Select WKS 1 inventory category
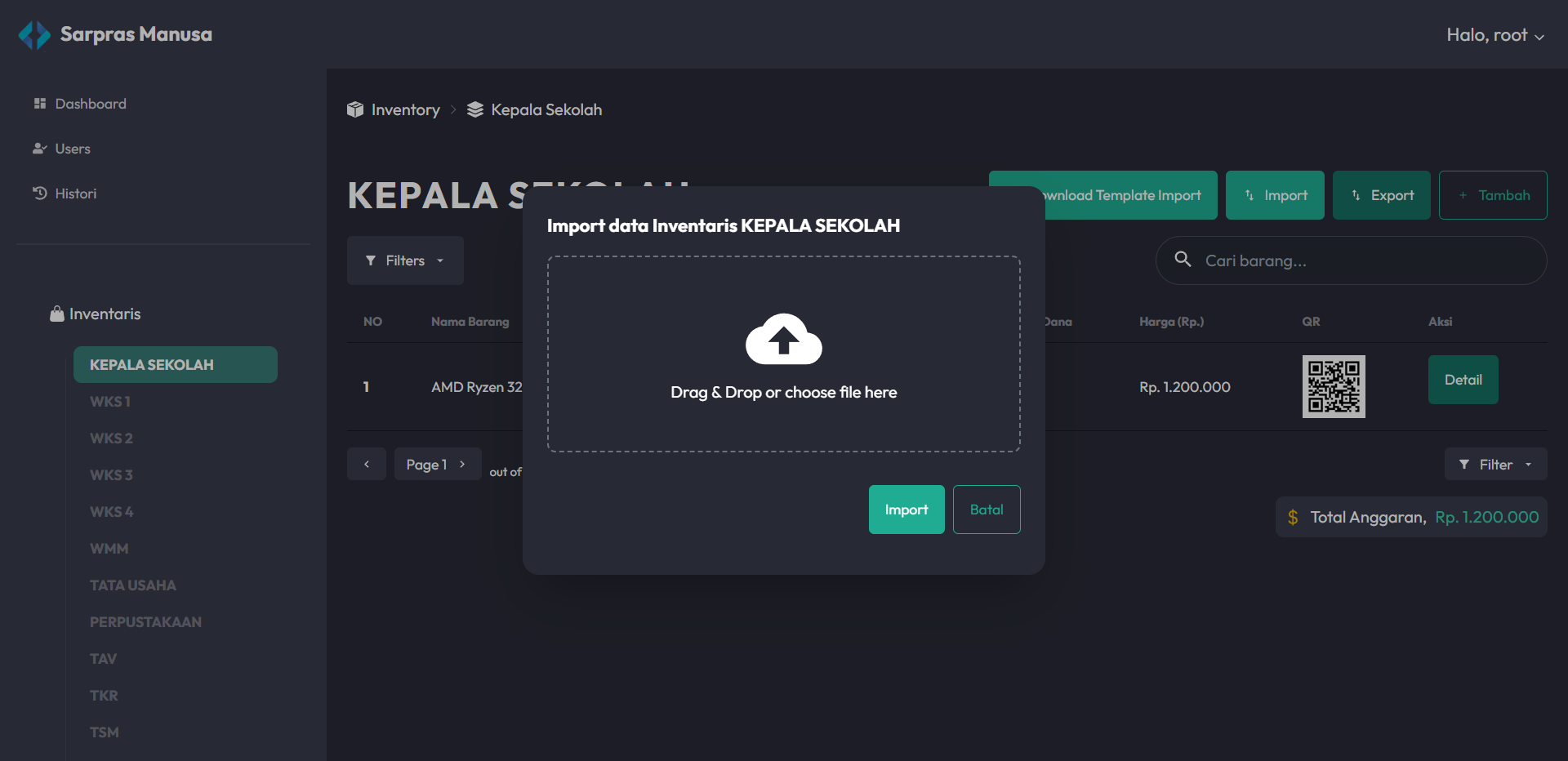 point(110,402)
